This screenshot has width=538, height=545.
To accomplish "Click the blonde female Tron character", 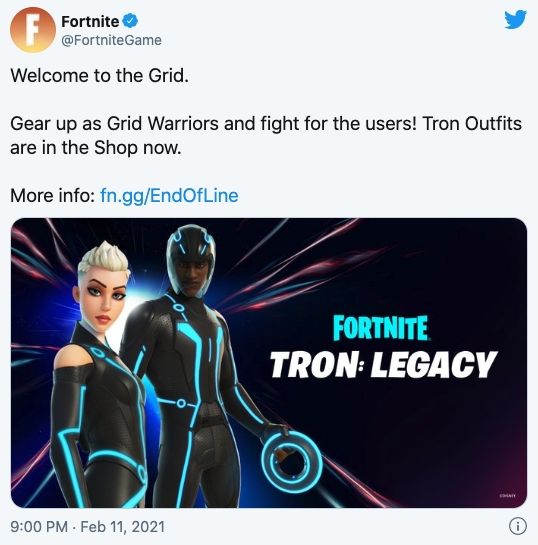I will [x=99, y=375].
